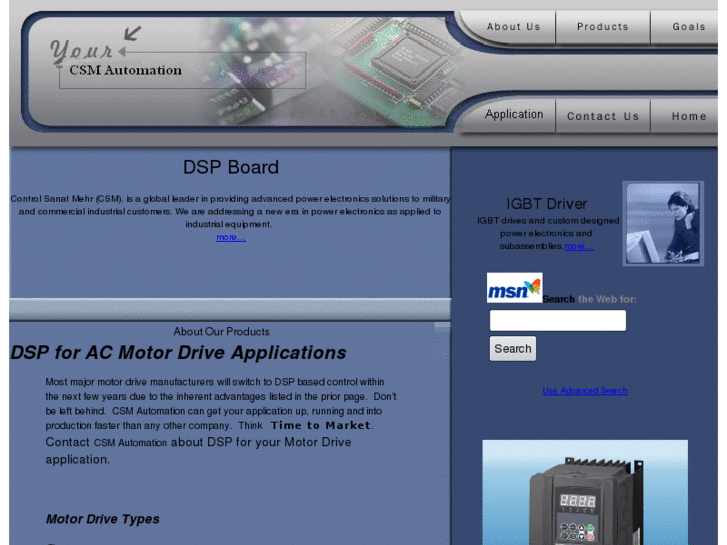Viewport: 727px width, 545px height.
Task: Click the MSN butterfly logo
Action: coord(515,288)
